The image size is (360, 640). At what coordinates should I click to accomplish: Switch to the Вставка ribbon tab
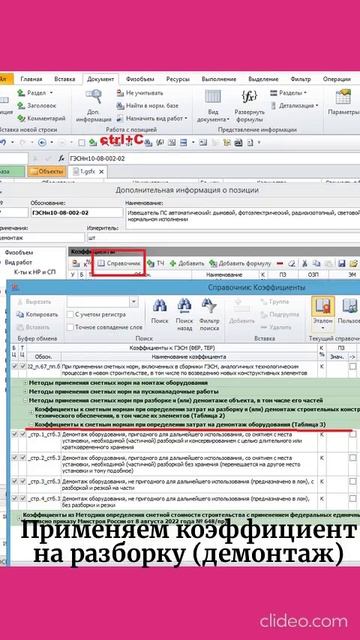(64, 79)
